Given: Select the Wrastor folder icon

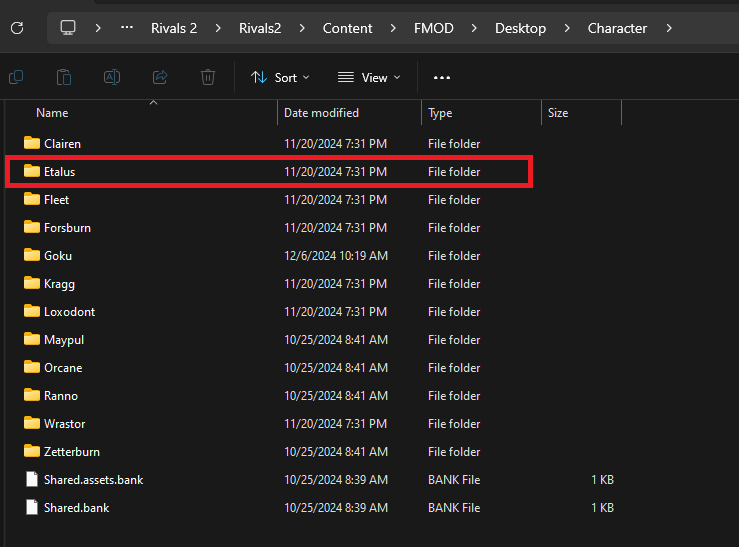Looking at the screenshot, I should pos(32,423).
